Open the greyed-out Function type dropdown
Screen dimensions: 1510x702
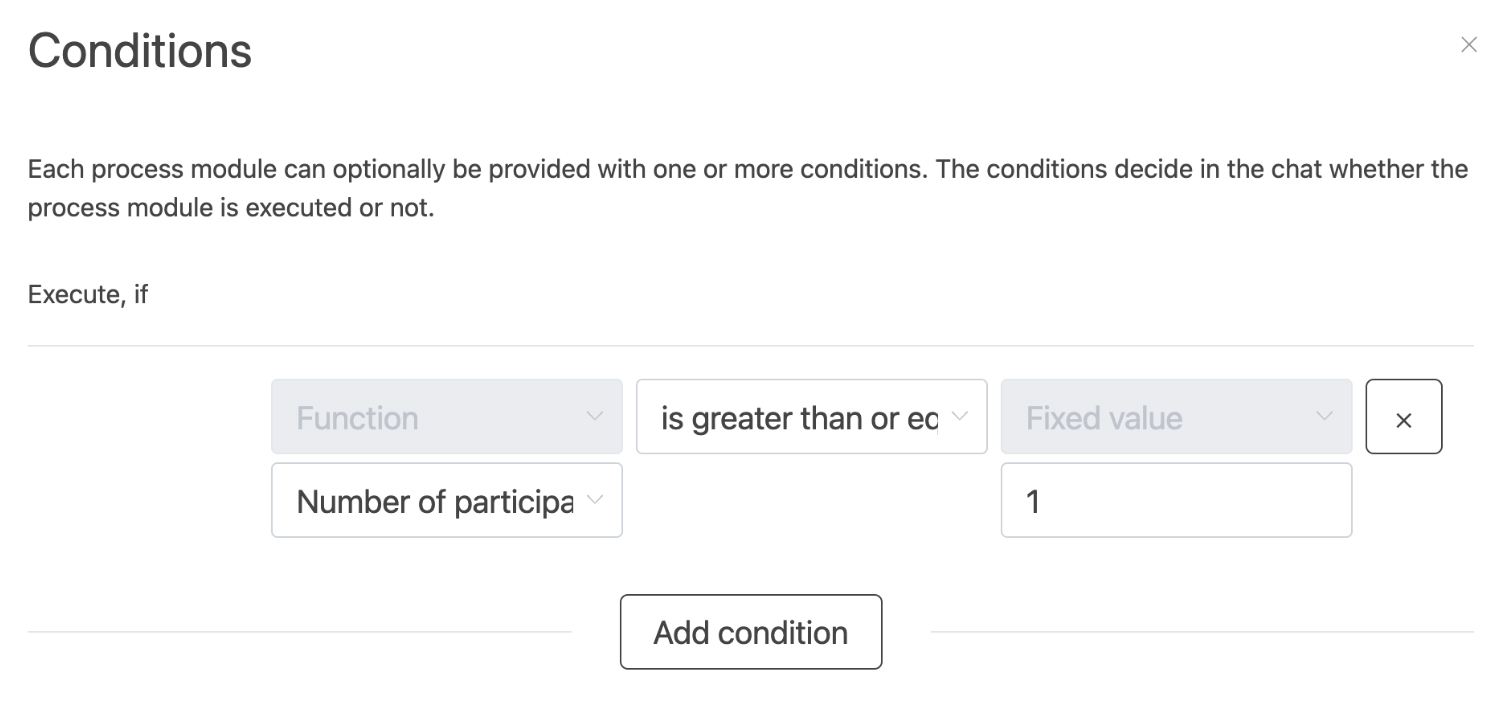tap(446, 417)
